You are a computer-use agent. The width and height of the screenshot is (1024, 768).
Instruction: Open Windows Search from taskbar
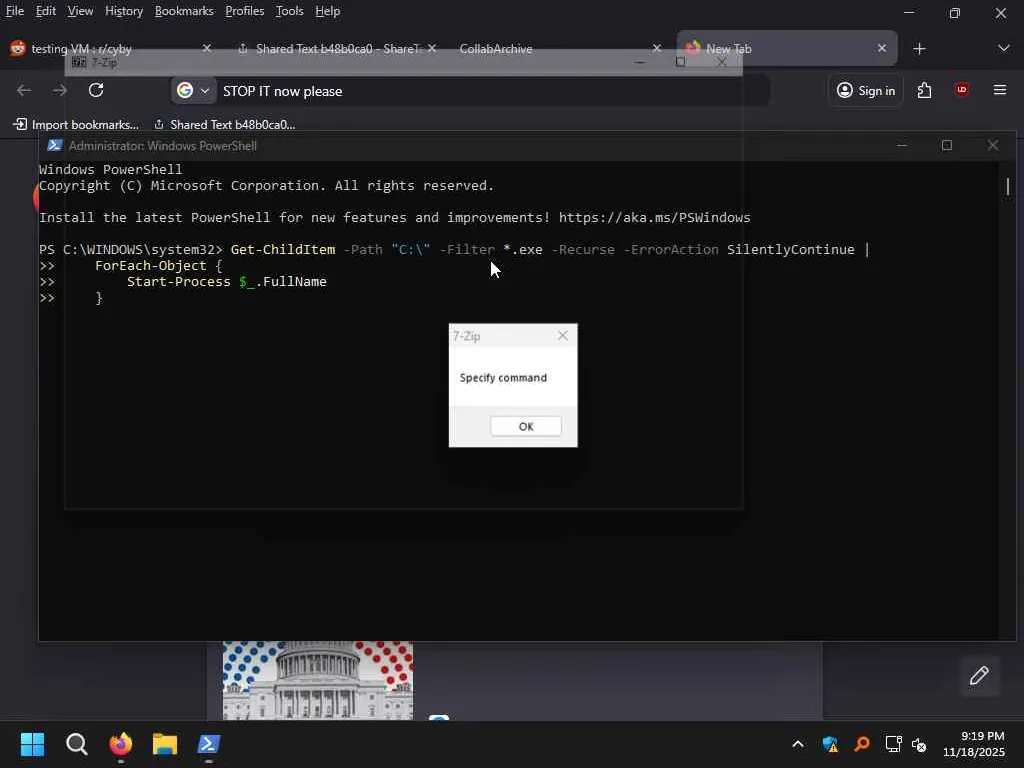(x=76, y=744)
